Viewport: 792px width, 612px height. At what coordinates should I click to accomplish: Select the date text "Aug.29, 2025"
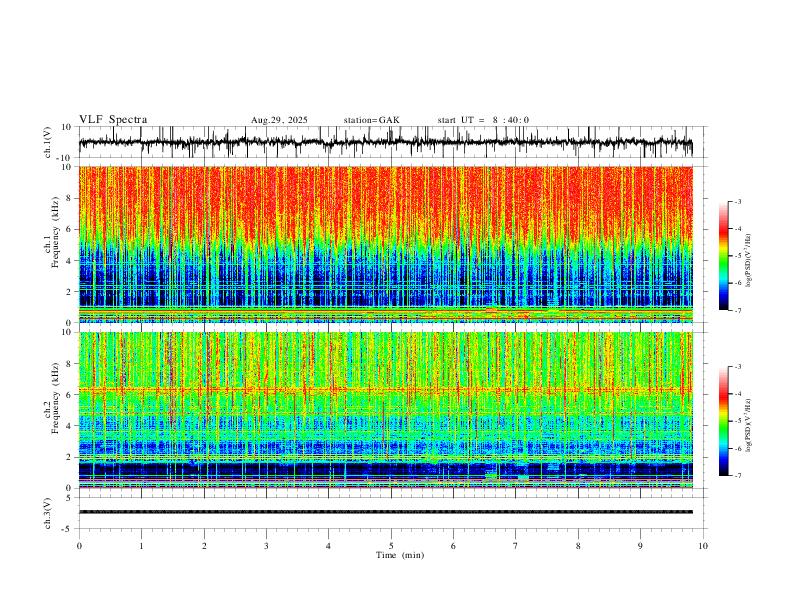[x=279, y=120]
